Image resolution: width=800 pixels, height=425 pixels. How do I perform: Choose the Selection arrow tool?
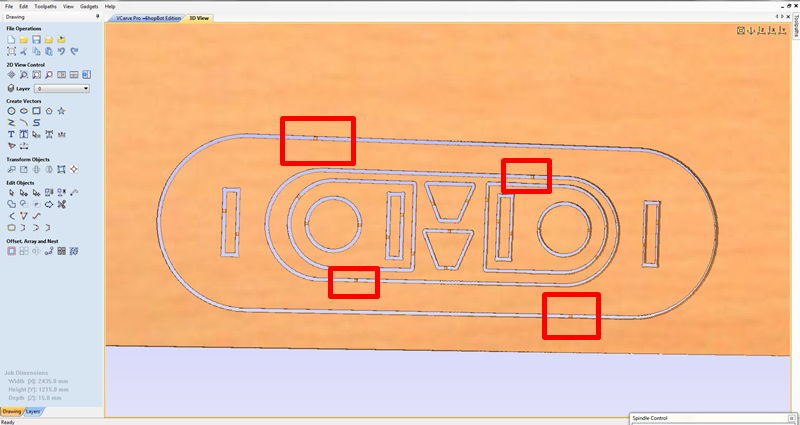tap(11, 192)
